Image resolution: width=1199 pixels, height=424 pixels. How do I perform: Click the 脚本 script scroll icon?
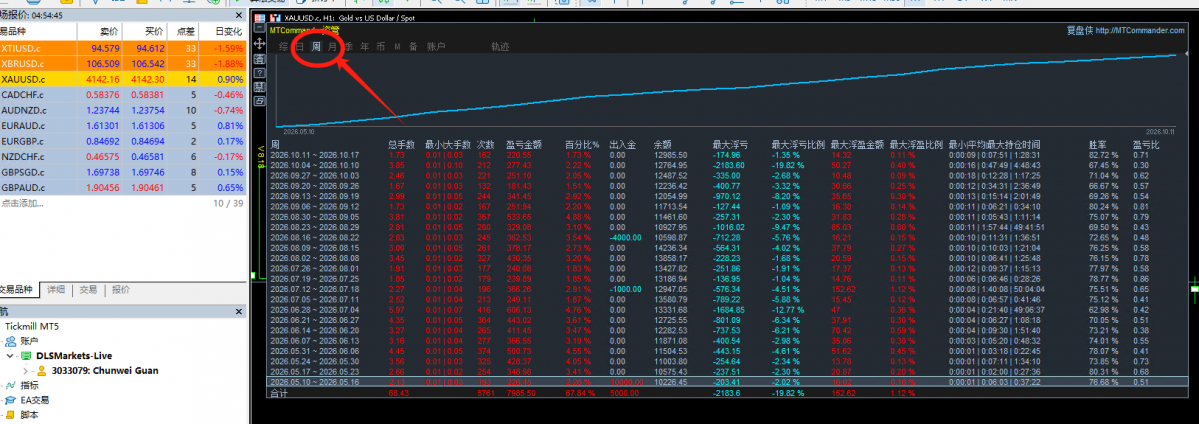pos(11,415)
